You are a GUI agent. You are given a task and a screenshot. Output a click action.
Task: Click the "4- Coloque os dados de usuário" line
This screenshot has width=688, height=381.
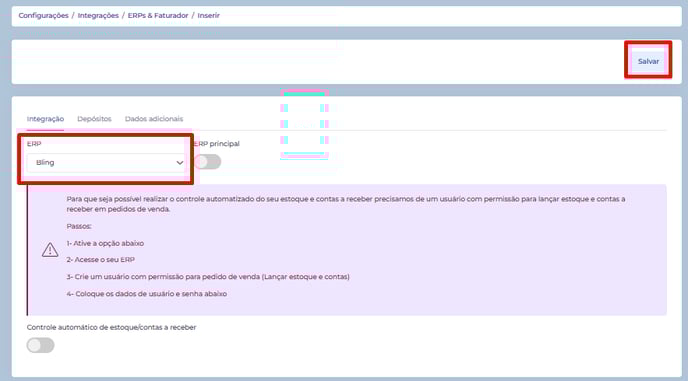tap(147, 294)
